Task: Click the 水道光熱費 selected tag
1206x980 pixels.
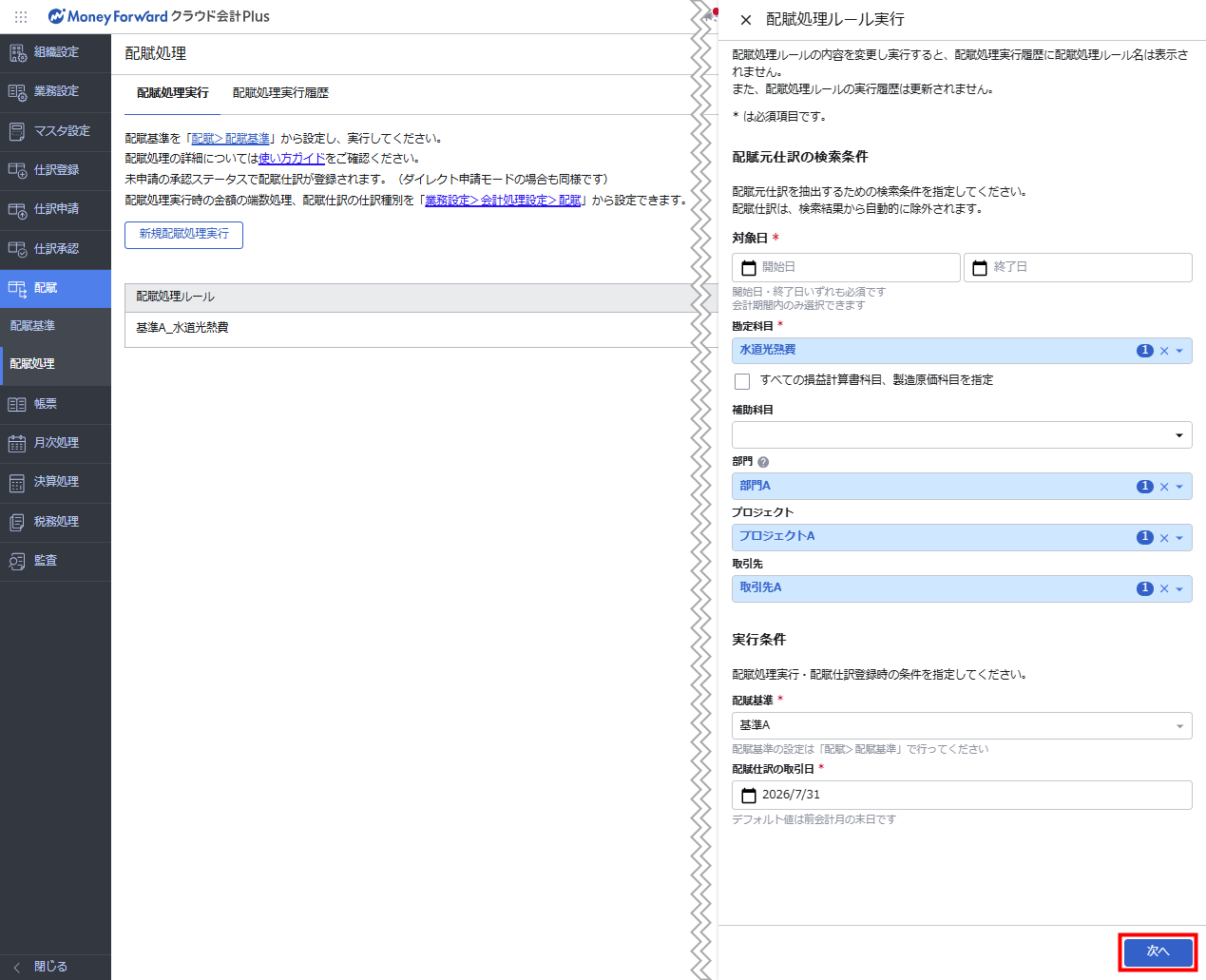Action: pyautogui.click(x=768, y=350)
